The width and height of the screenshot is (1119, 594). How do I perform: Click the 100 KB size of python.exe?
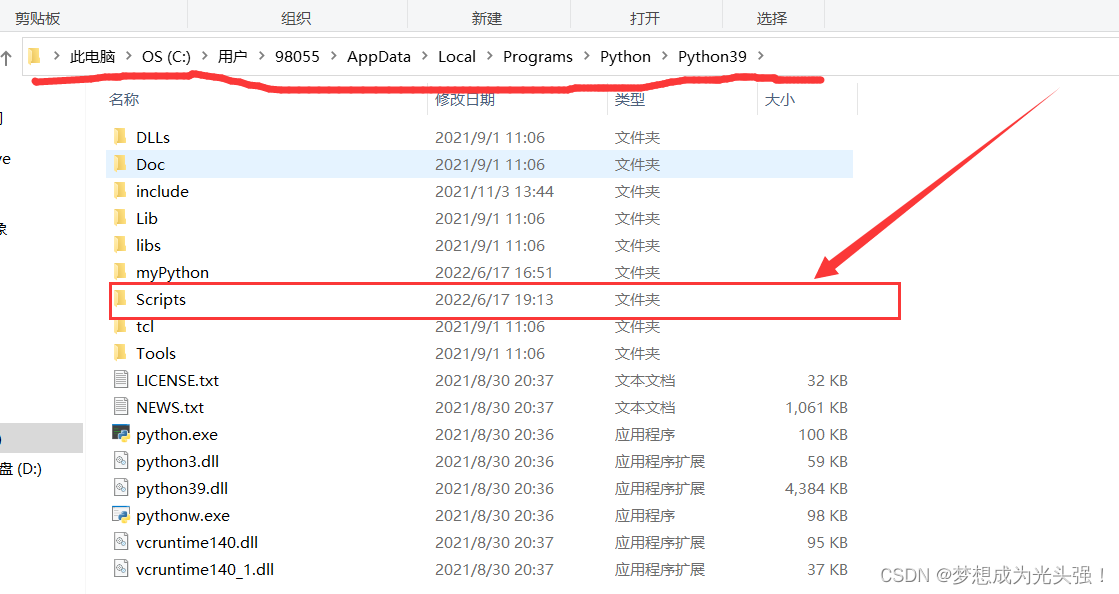[x=823, y=435]
